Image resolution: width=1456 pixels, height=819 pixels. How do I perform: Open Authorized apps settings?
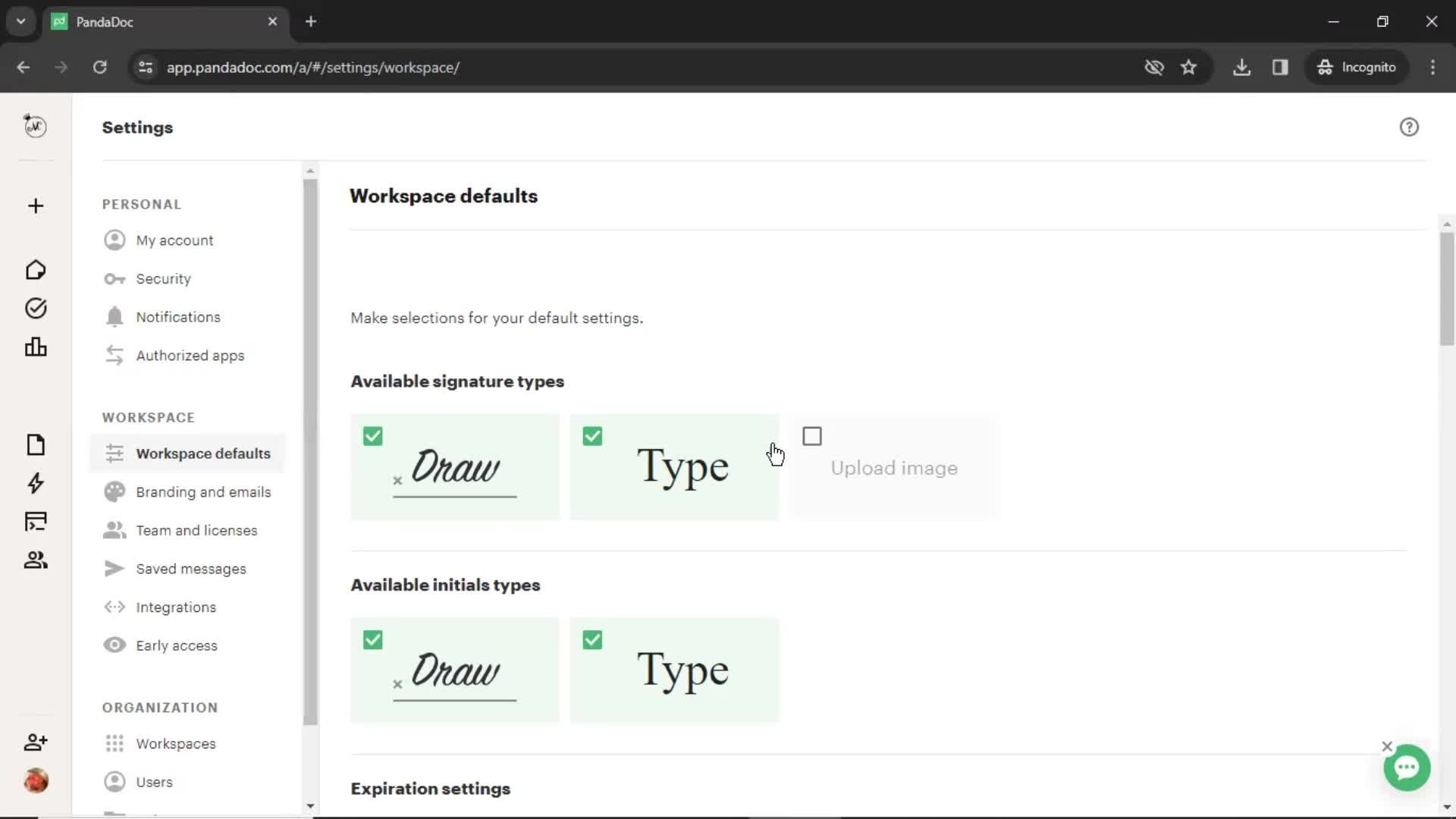190,356
